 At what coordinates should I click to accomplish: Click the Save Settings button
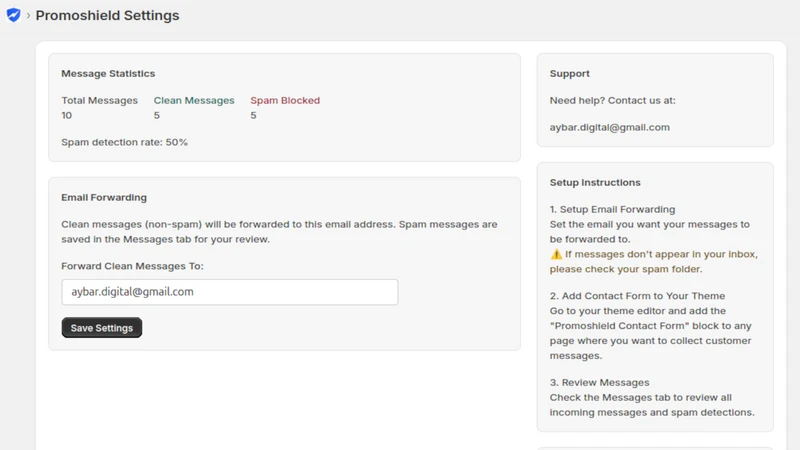102,328
